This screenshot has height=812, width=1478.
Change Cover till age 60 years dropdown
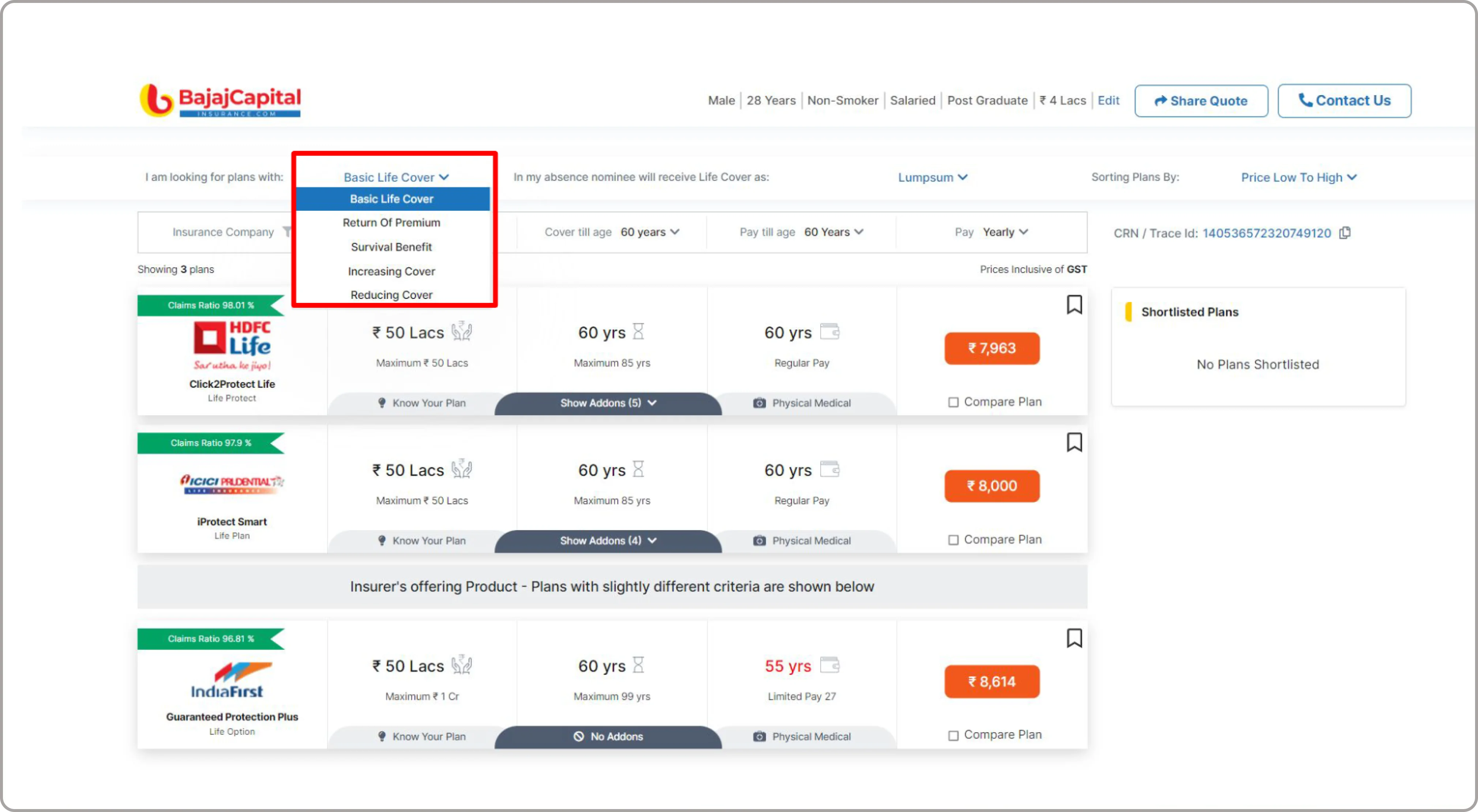(650, 232)
